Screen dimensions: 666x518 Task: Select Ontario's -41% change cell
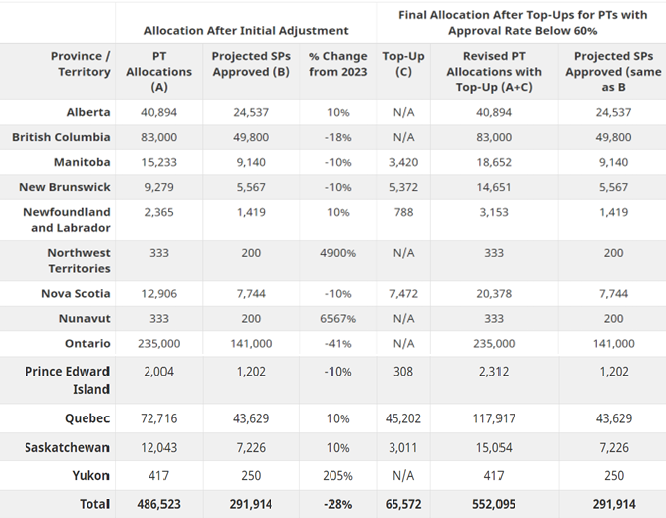coord(338,344)
